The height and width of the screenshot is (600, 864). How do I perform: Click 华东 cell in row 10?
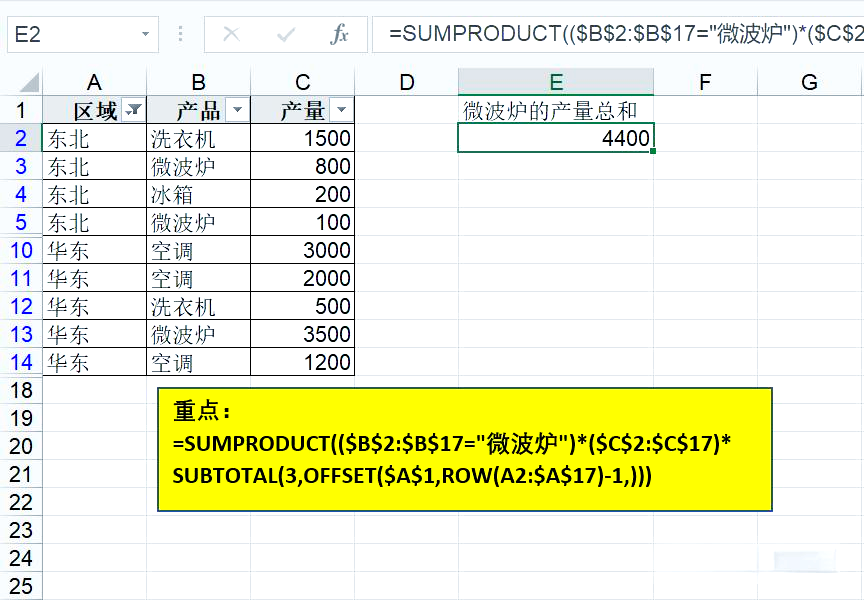coord(94,250)
